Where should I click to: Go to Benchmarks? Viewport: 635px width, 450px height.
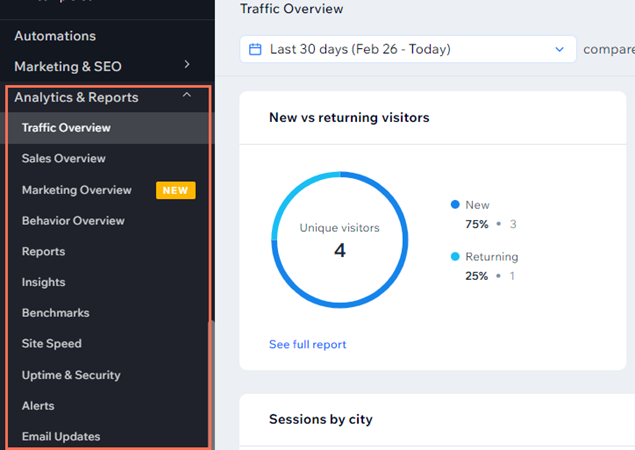(x=55, y=313)
